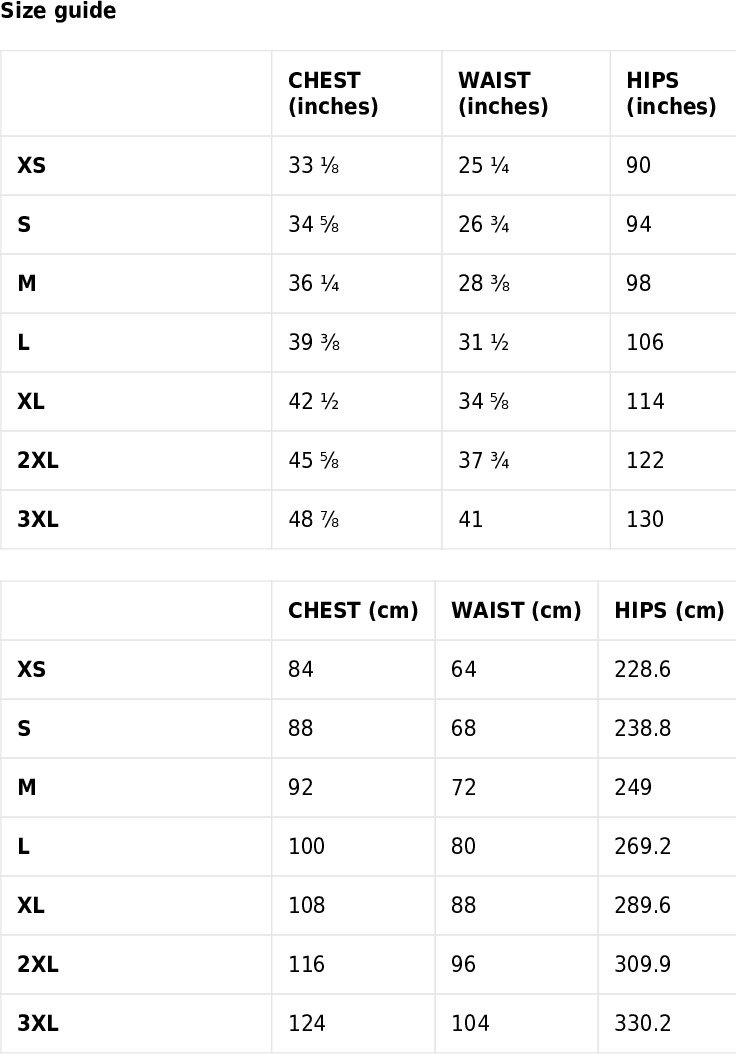Click the chest value 34 ⅝ for size S
This screenshot has width=736, height=1054.
tap(314, 225)
